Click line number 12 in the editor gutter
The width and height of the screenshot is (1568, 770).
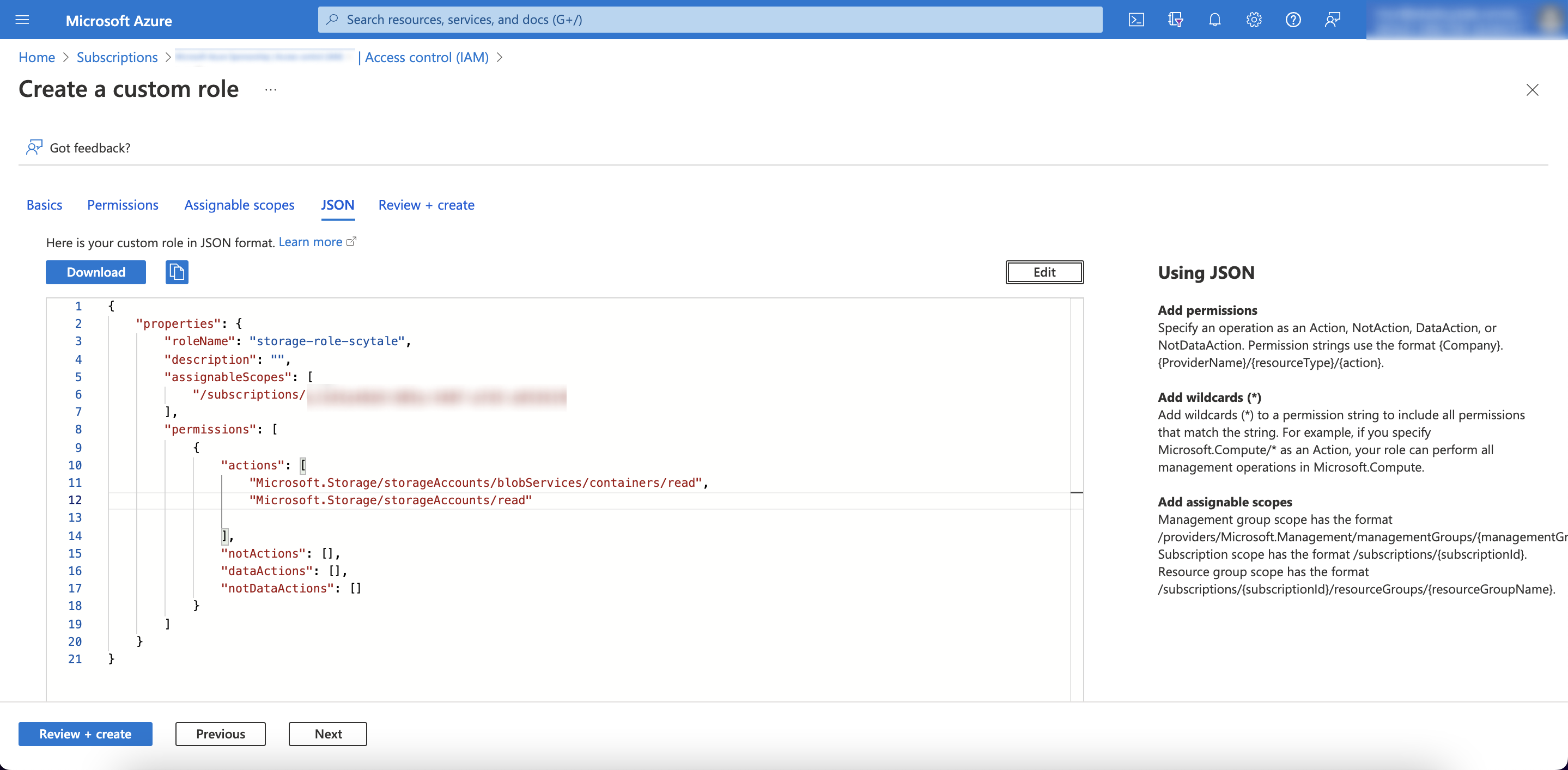(x=74, y=500)
